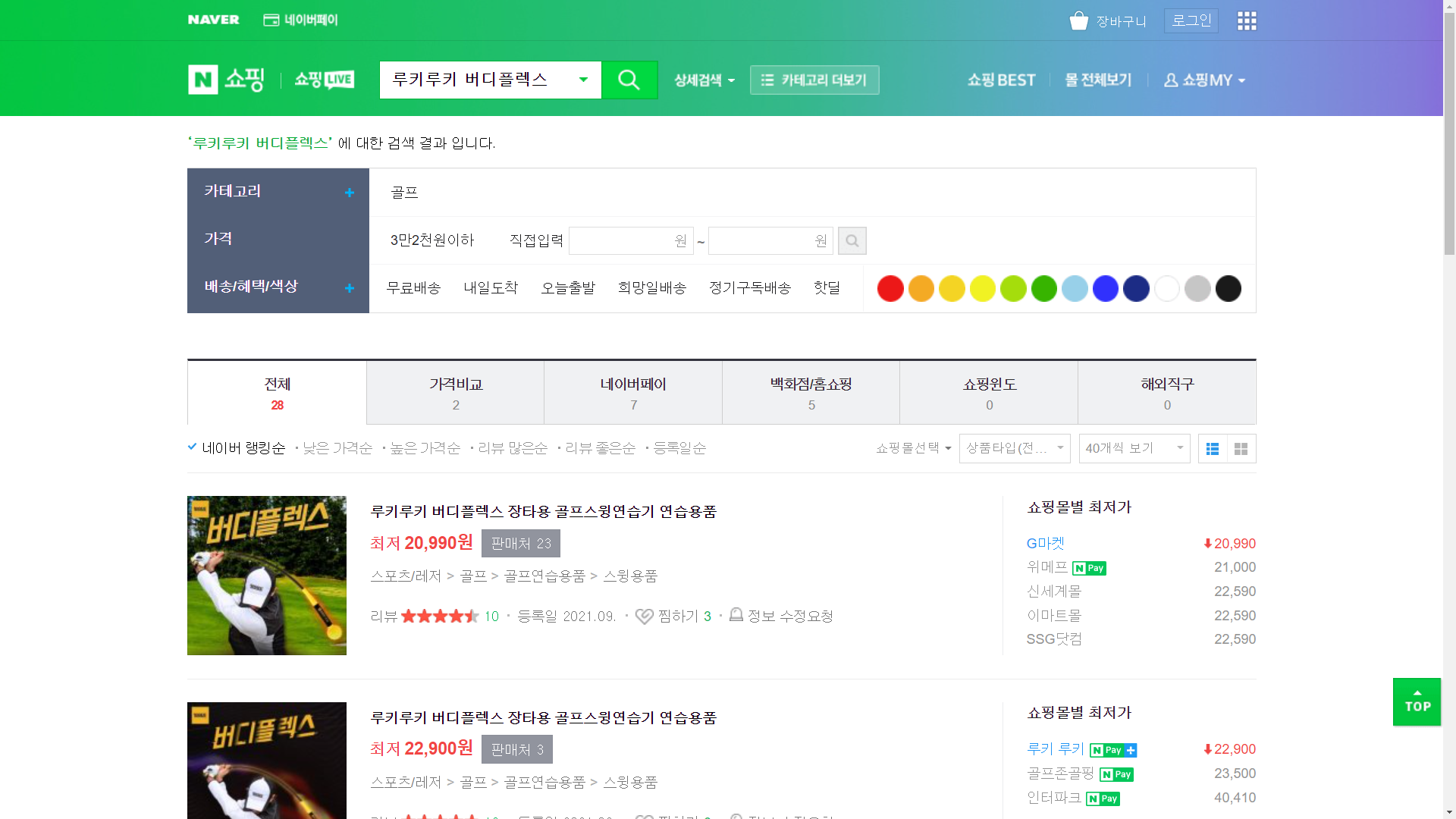This screenshot has height=819, width=1456.
Task: Expand 쇼핑MY menu
Action: click(1205, 80)
